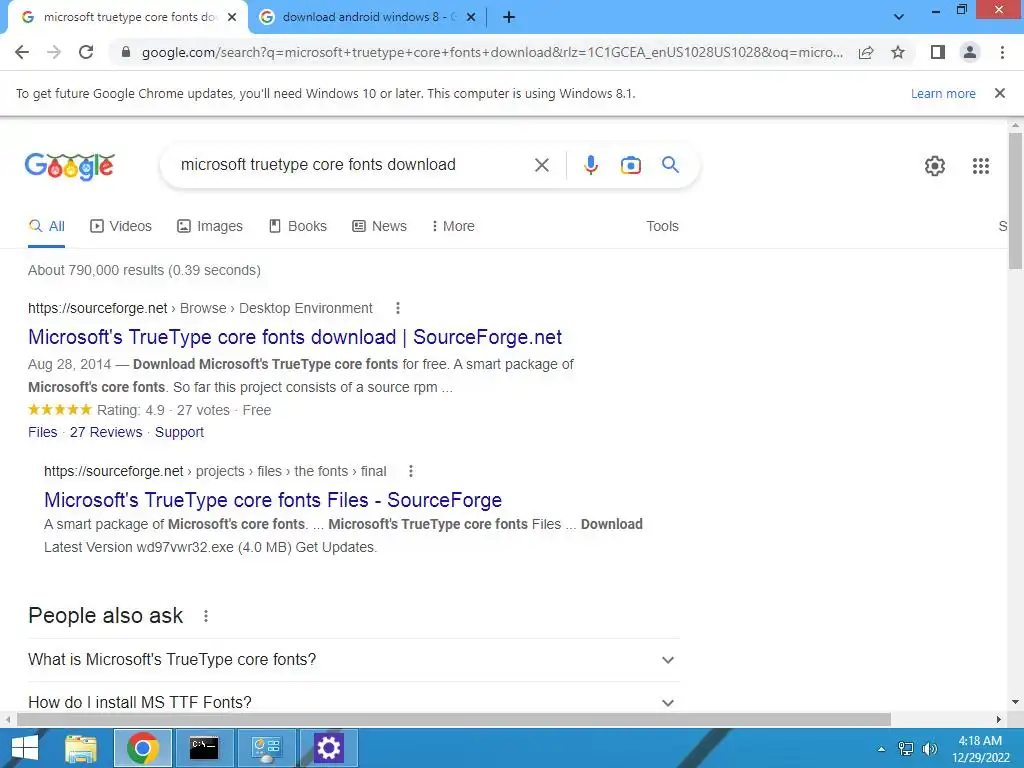The height and width of the screenshot is (768, 1024).
Task: Close the download android windows 8 tab
Action: 471,17
